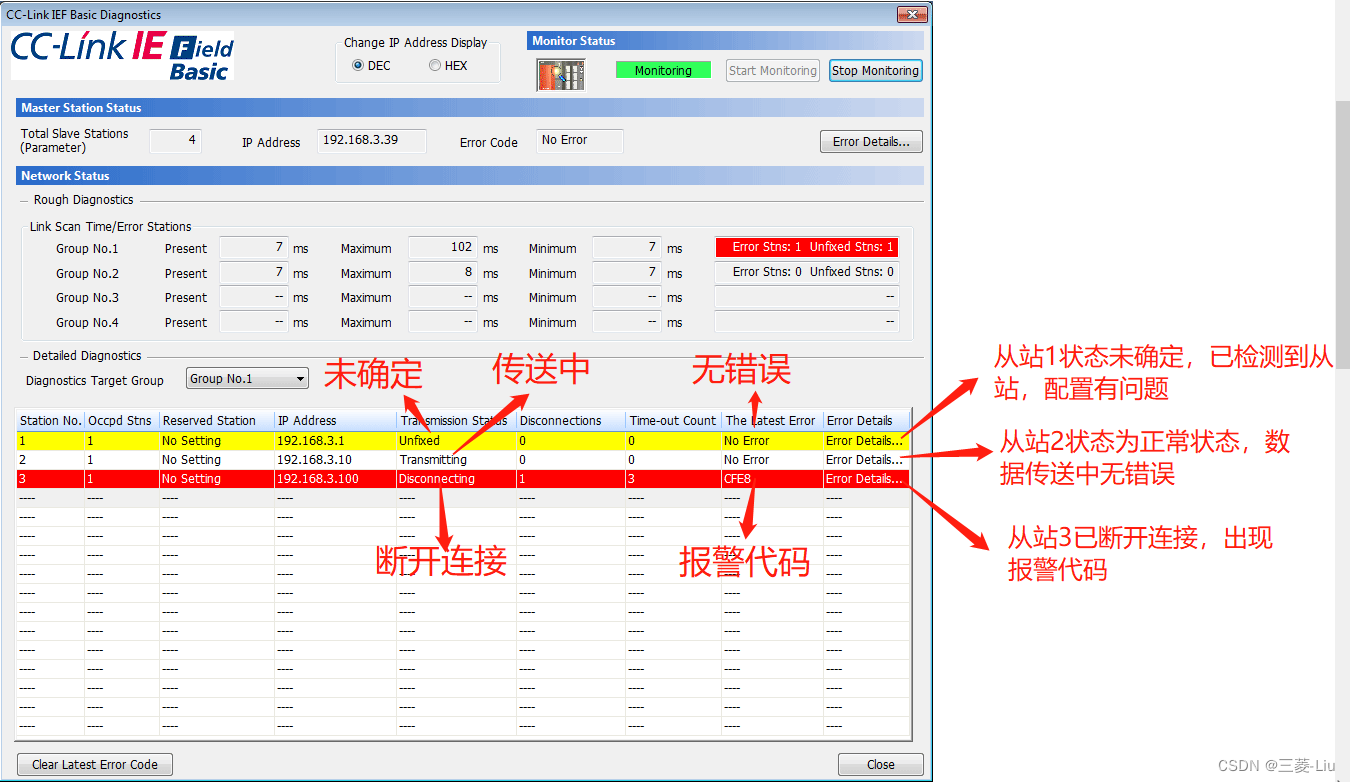Click the CC-Link IE Field Basic logo
Viewport: 1350px width, 782px height.
click(x=120, y=56)
